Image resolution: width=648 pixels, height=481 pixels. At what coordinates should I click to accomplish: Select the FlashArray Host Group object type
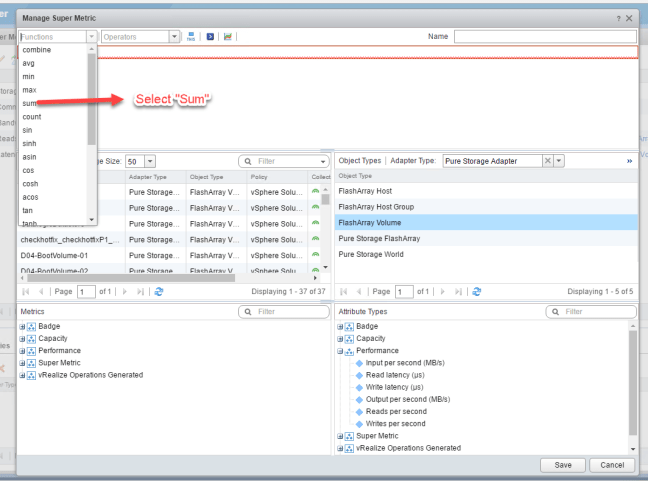coord(376,207)
